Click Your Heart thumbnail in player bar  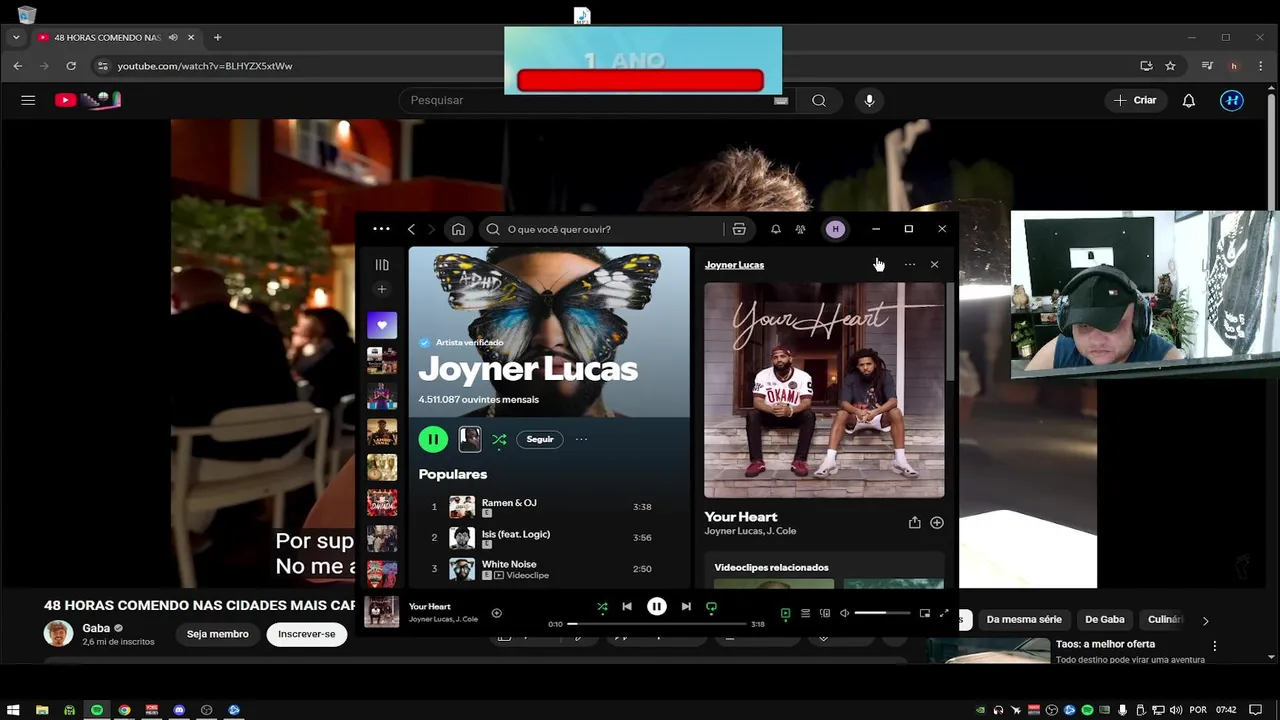coord(381,612)
